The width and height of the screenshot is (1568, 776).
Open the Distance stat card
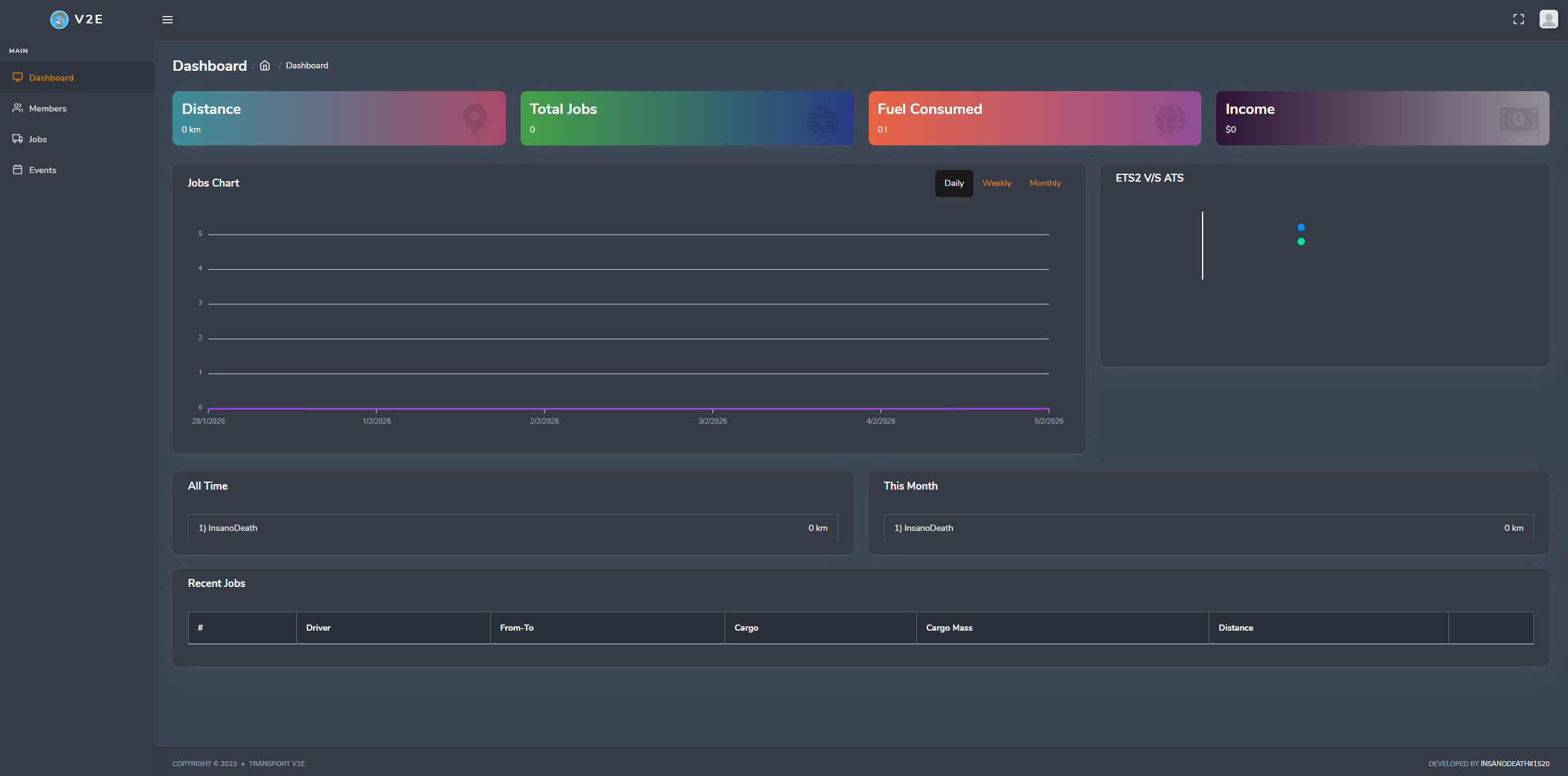(339, 118)
